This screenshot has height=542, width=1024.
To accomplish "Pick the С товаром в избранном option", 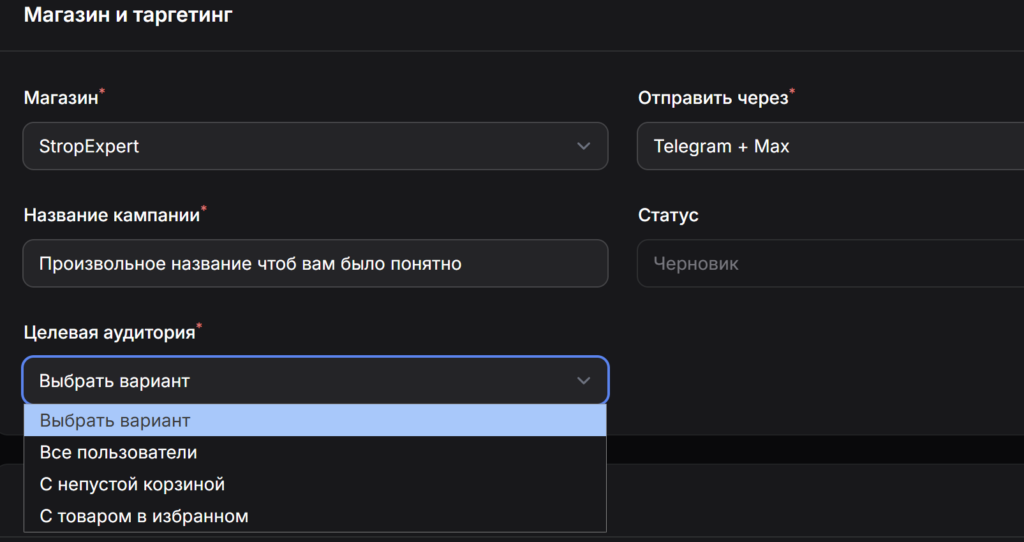I will (144, 517).
